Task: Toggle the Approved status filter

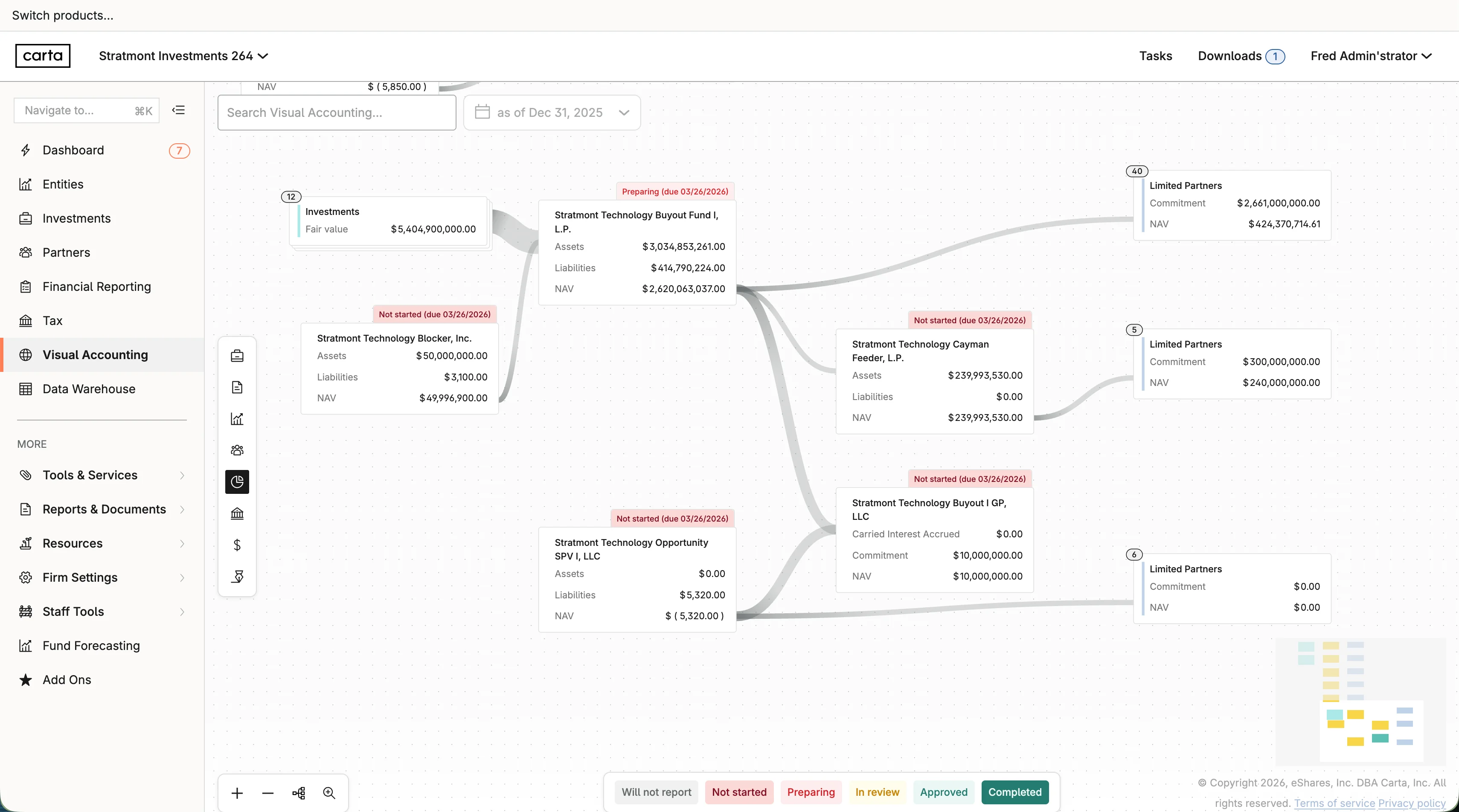Action: (x=944, y=792)
